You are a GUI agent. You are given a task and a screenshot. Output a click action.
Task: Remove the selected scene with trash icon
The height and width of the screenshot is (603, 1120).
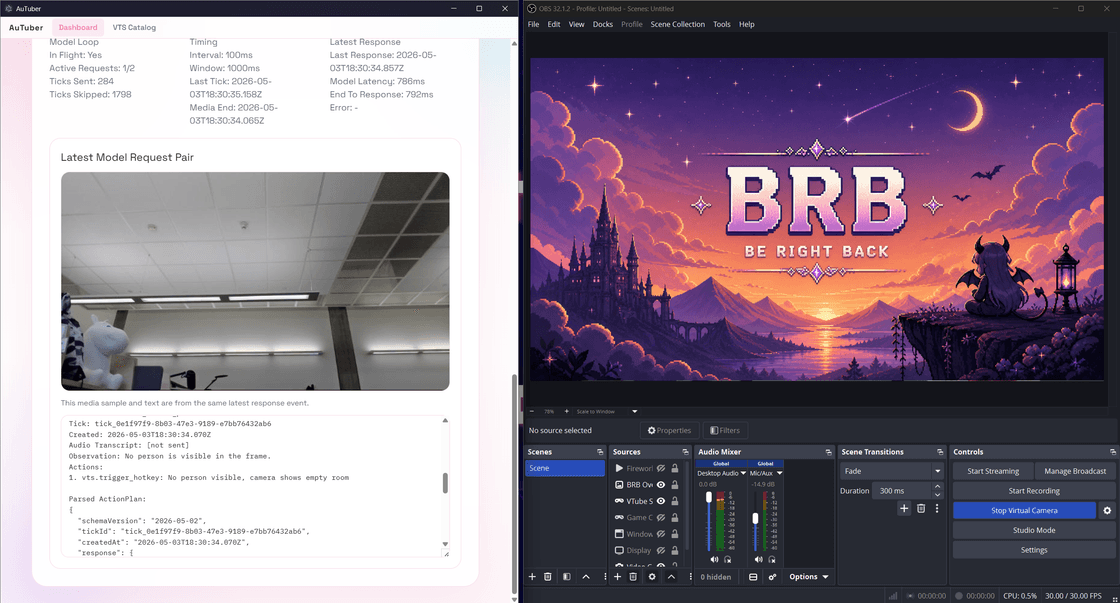tap(548, 577)
